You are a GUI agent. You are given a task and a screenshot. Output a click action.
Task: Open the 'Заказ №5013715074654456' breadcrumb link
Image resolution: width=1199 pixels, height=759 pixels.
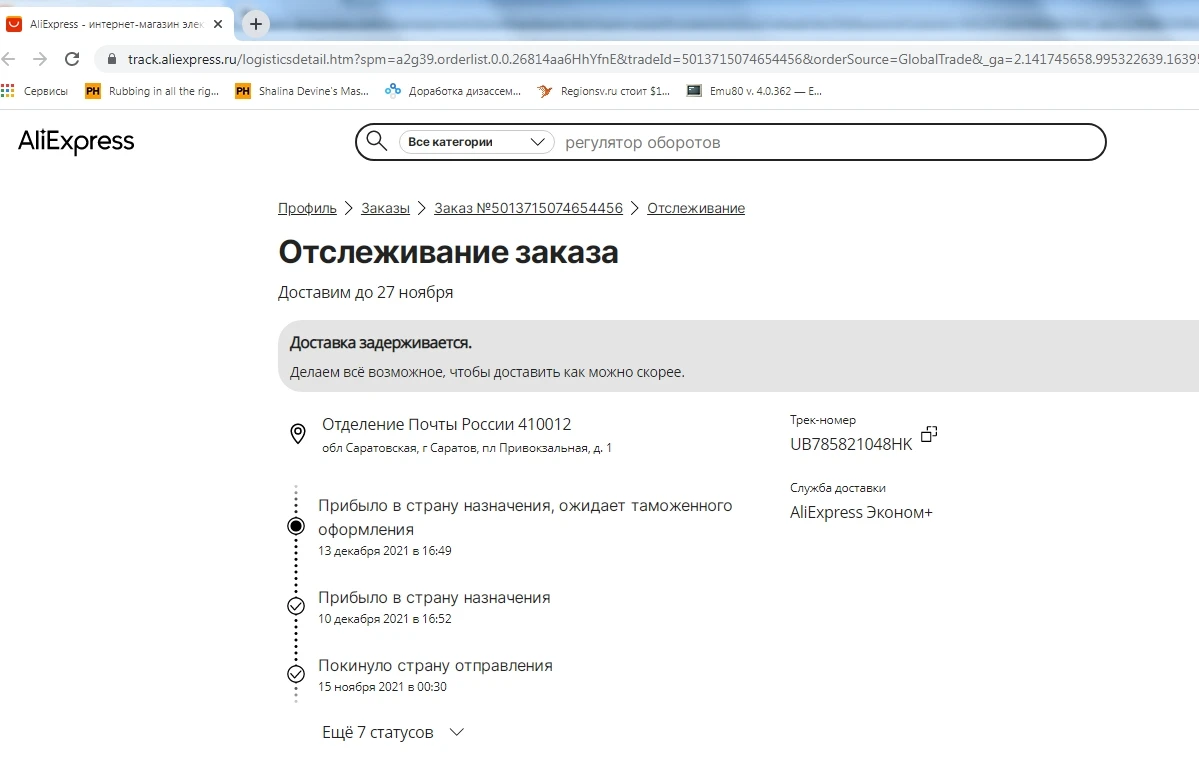528,208
